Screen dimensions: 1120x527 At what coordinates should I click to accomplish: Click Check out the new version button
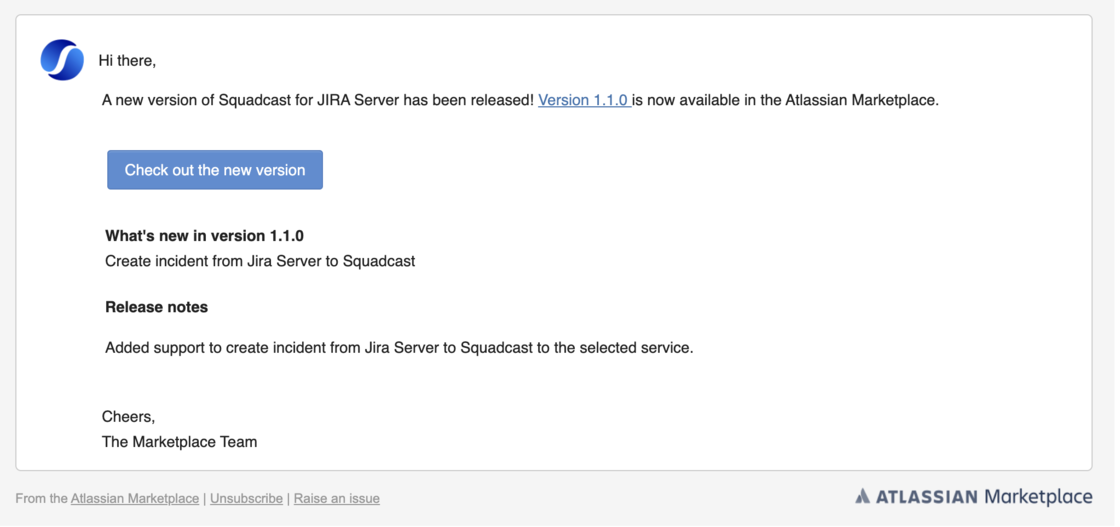click(215, 170)
